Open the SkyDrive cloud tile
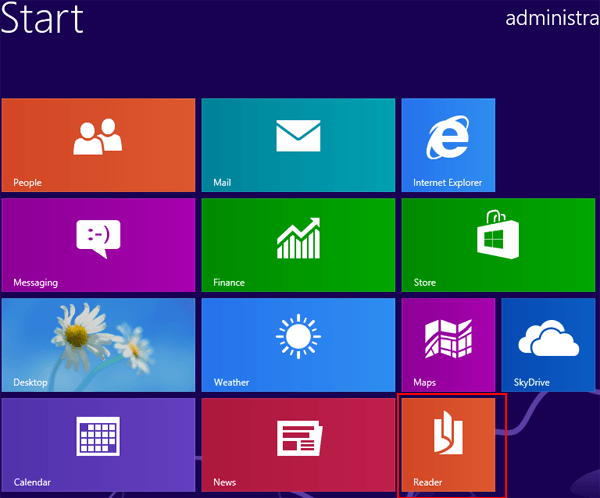600x498 pixels. pos(548,345)
